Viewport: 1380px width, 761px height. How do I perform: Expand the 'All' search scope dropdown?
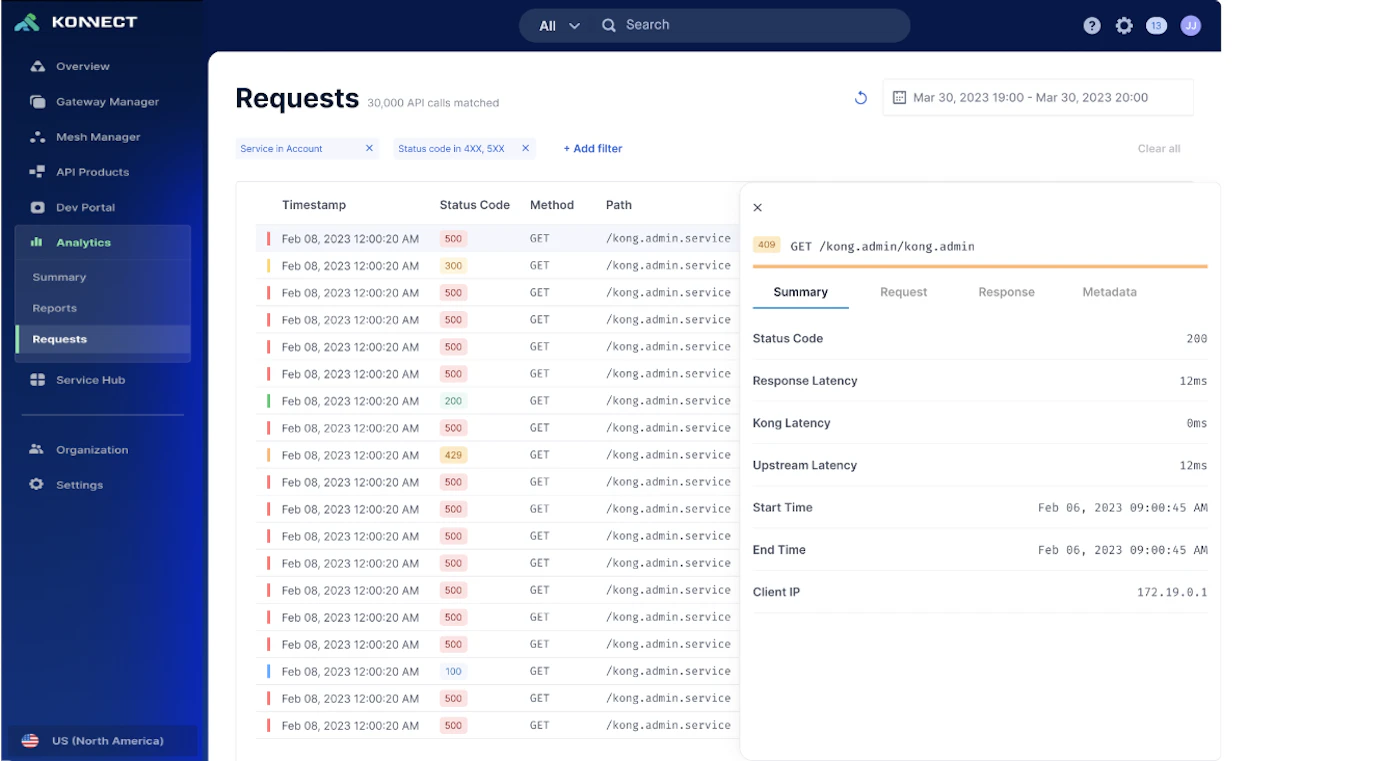tap(560, 26)
